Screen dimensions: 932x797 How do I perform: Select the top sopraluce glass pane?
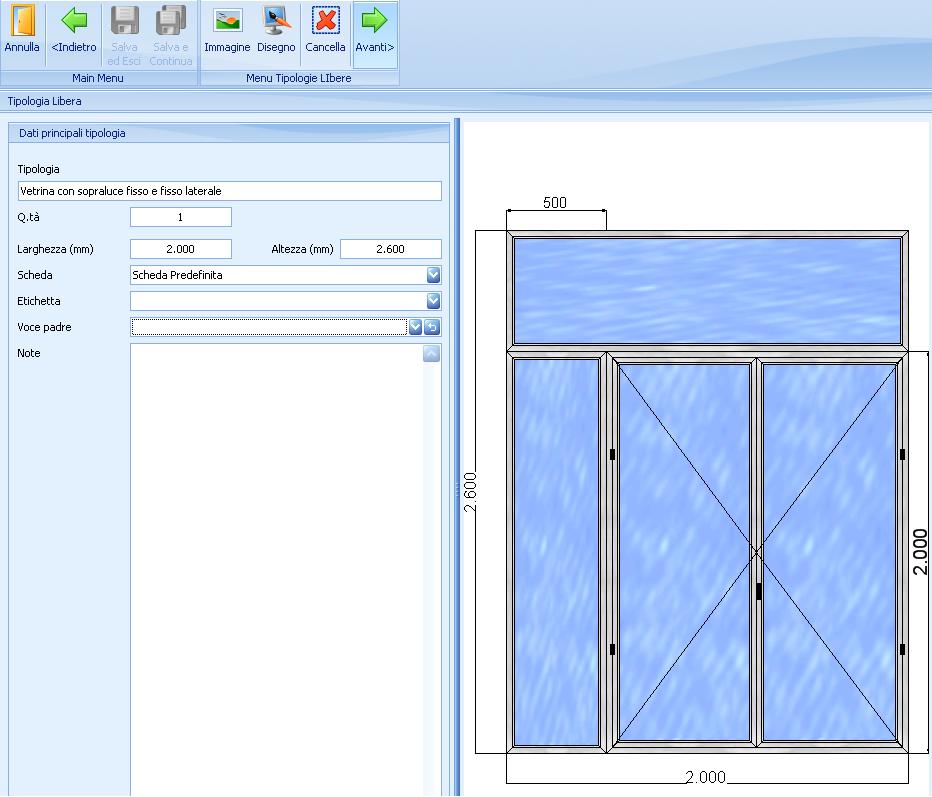707,291
